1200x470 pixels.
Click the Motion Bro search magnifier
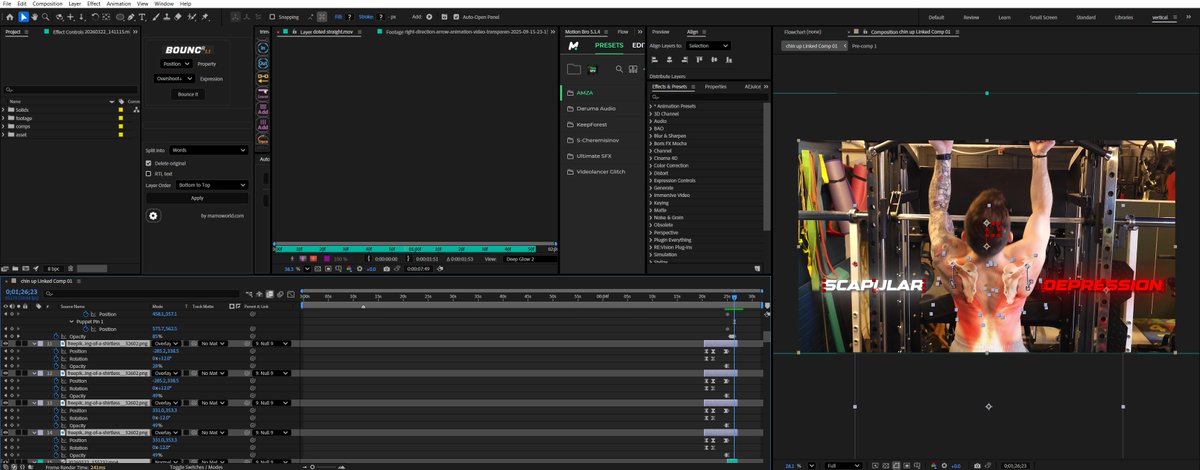pyautogui.click(x=619, y=69)
